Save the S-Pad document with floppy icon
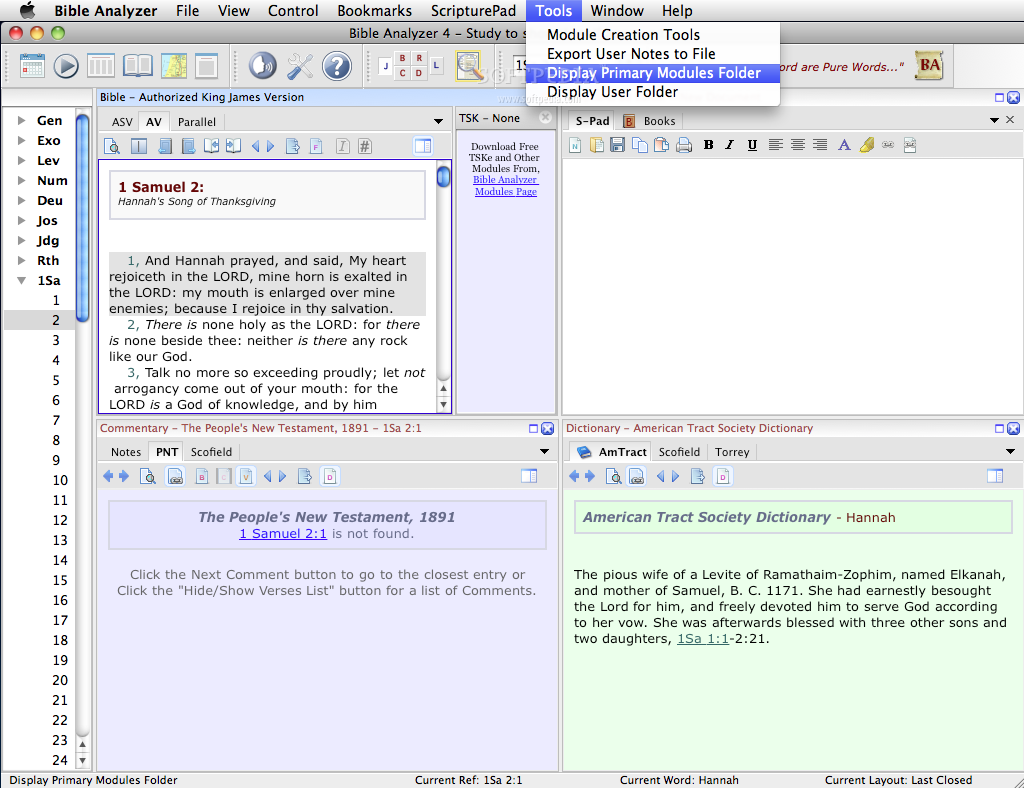Viewport: 1024px width, 788px height. coord(617,145)
